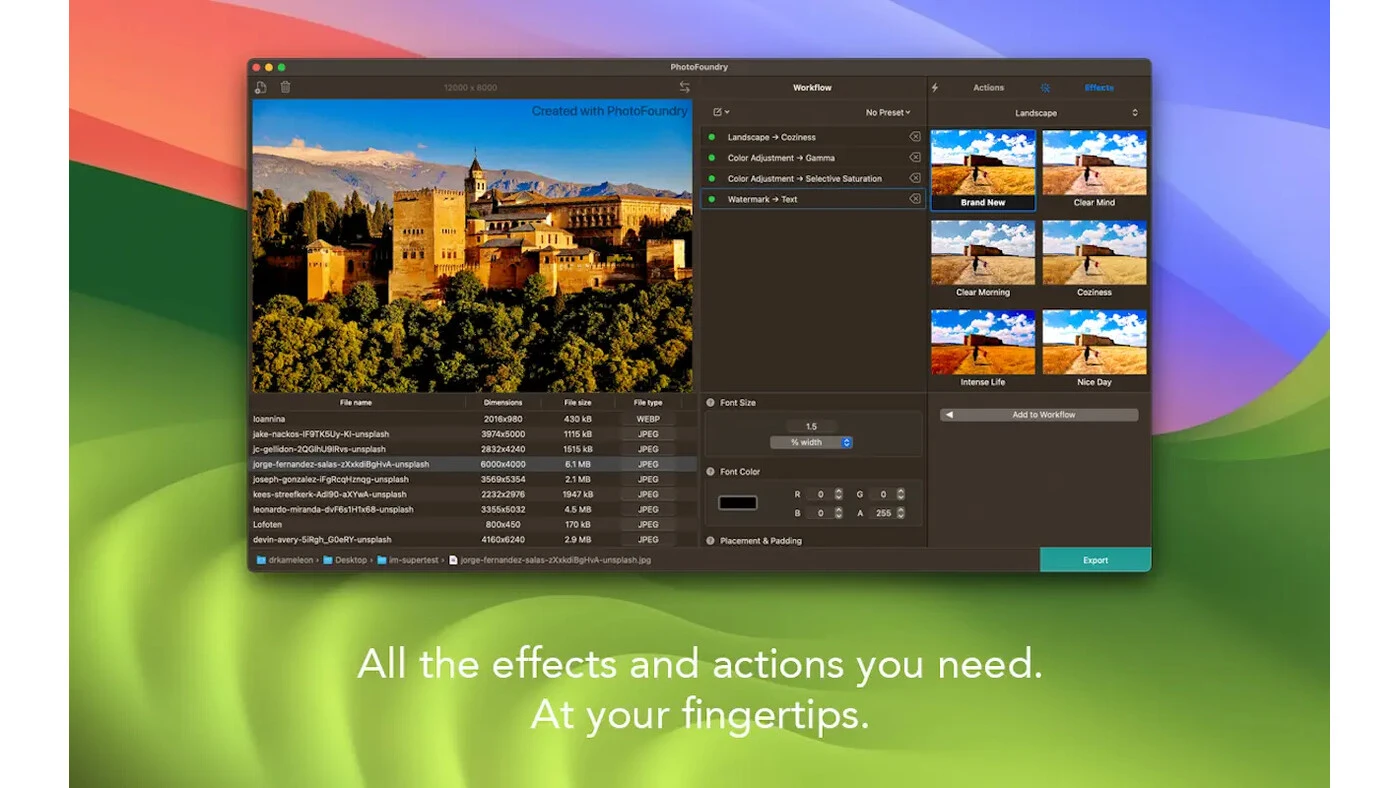
Task: Open the workflow edit dropdown menu
Action: pos(721,112)
